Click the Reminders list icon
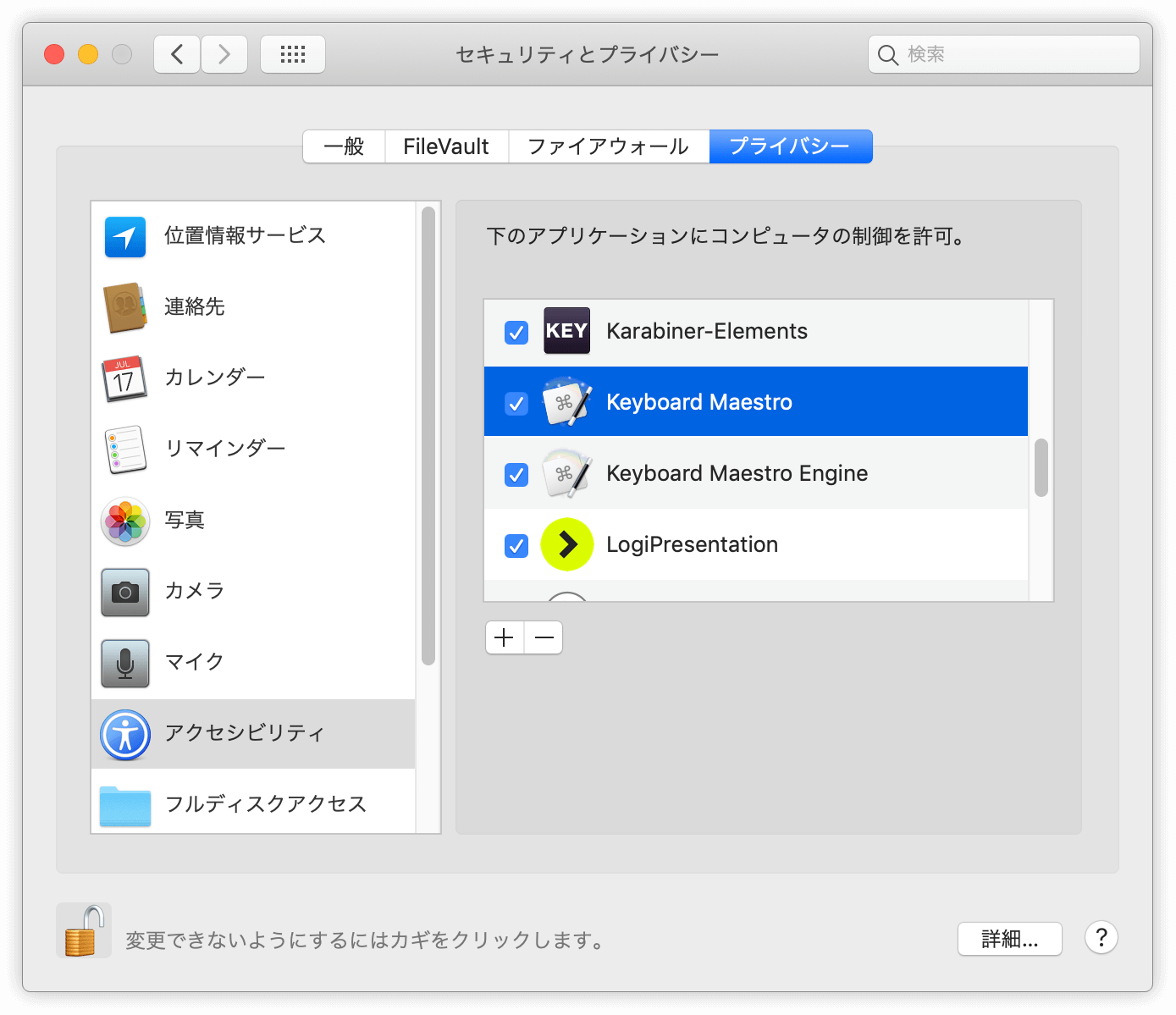1176x1015 pixels. click(x=125, y=450)
